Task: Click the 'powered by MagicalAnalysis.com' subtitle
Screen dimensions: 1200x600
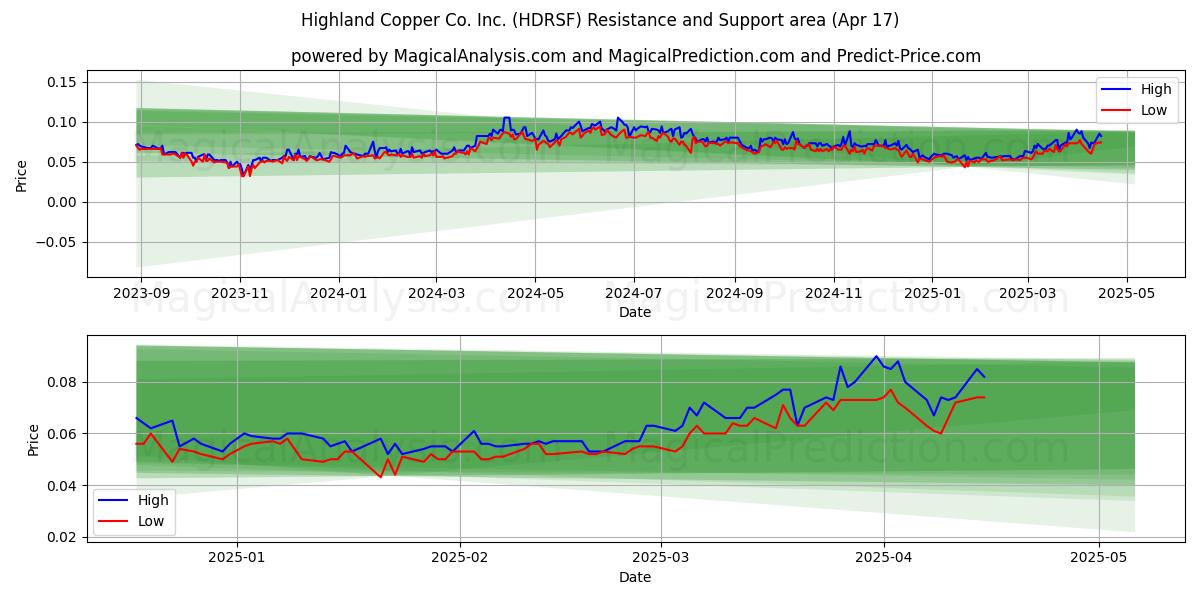Action: [x=636, y=56]
